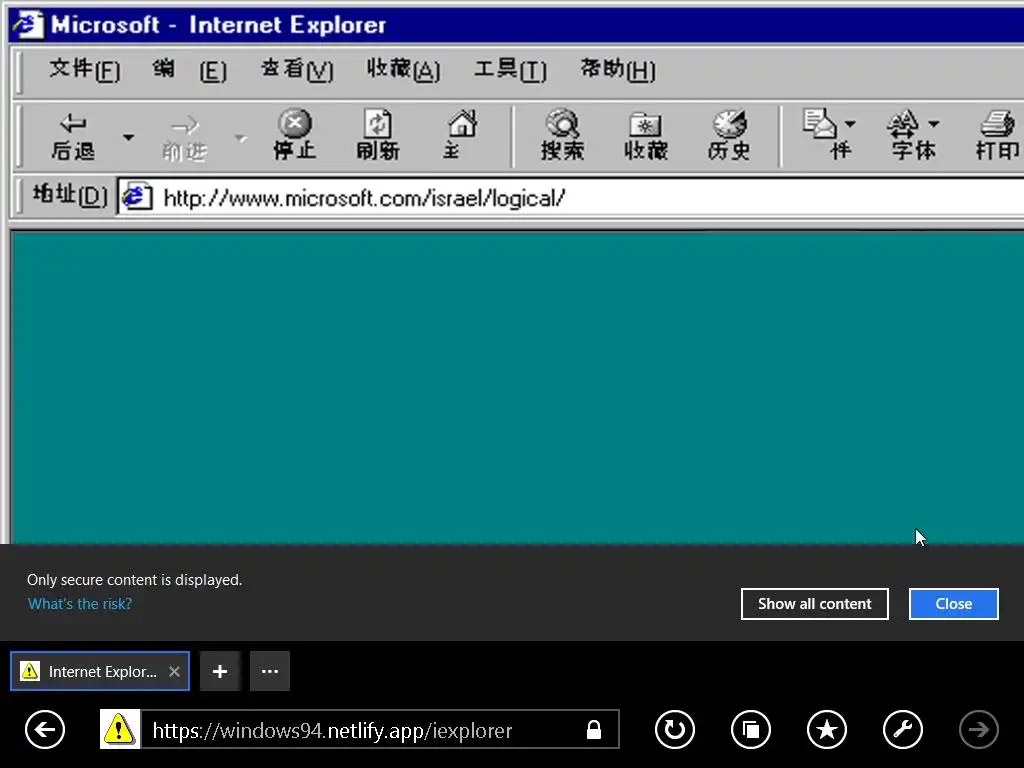This screenshot has height=768, width=1024.
Task: Click the Show all content button
Action: click(814, 604)
